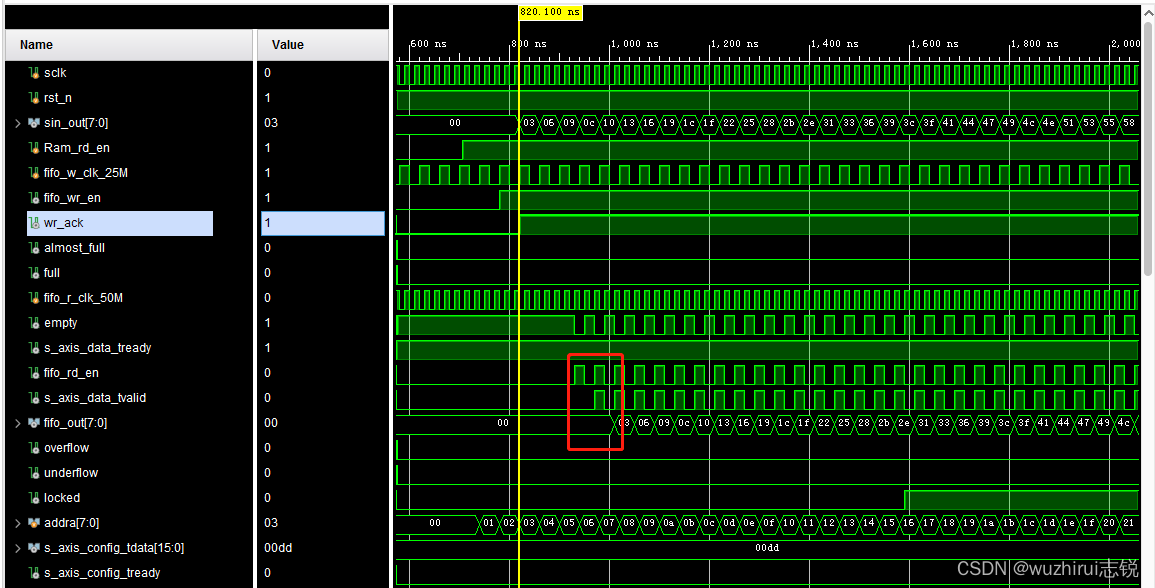Expand the s_axis_config_tdata[15:0] bus

pos(18,548)
